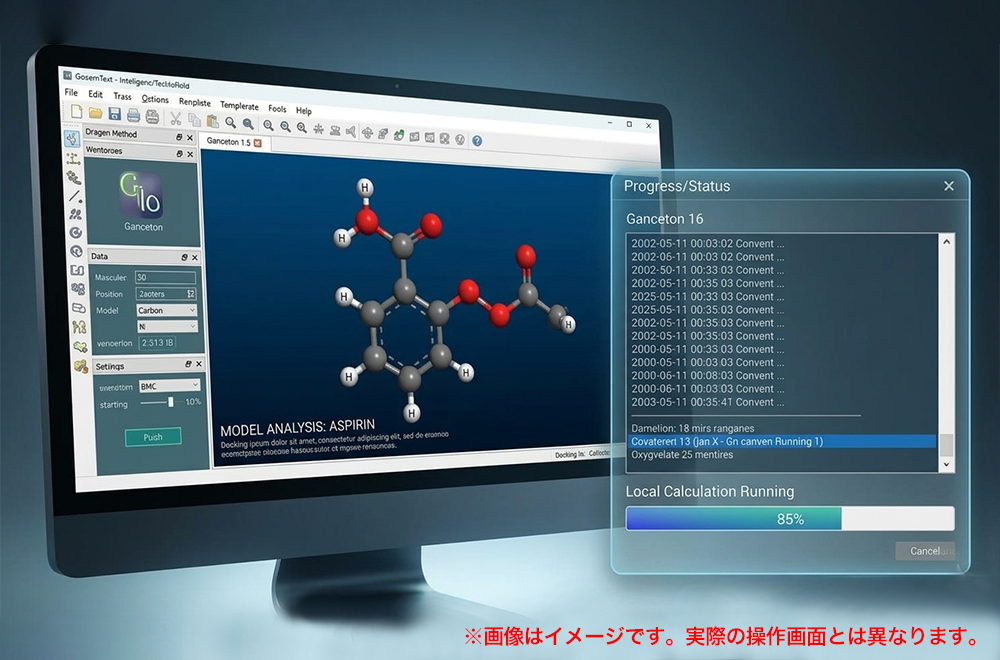This screenshot has width=1000, height=660.
Task: Open the Fools menu
Action: 277,109
